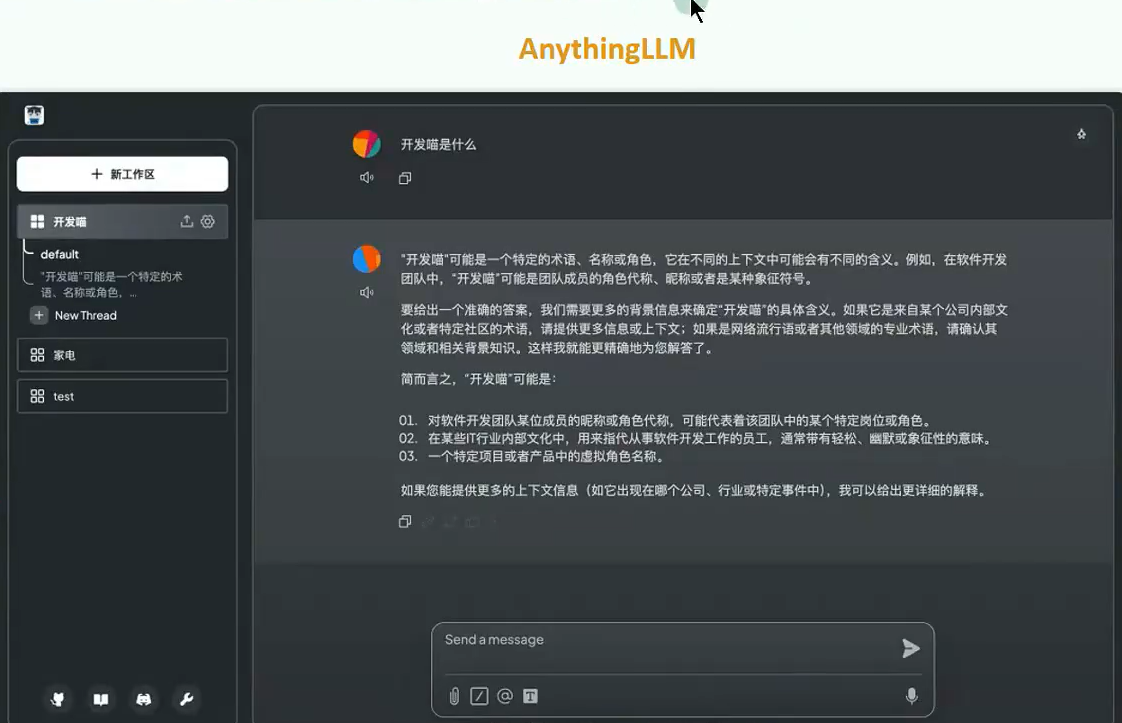The image size is (1122, 723).
Task: Click the user avatar beside 开发喵是什么
Action: pyautogui.click(x=366, y=144)
